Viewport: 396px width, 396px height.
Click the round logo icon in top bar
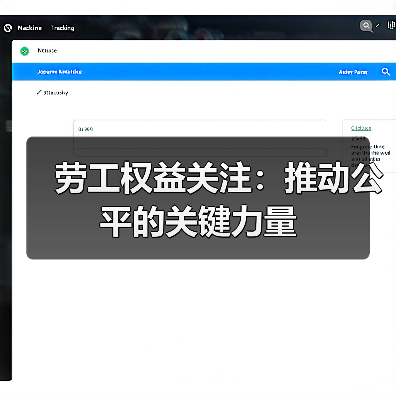click(x=8, y=28)
